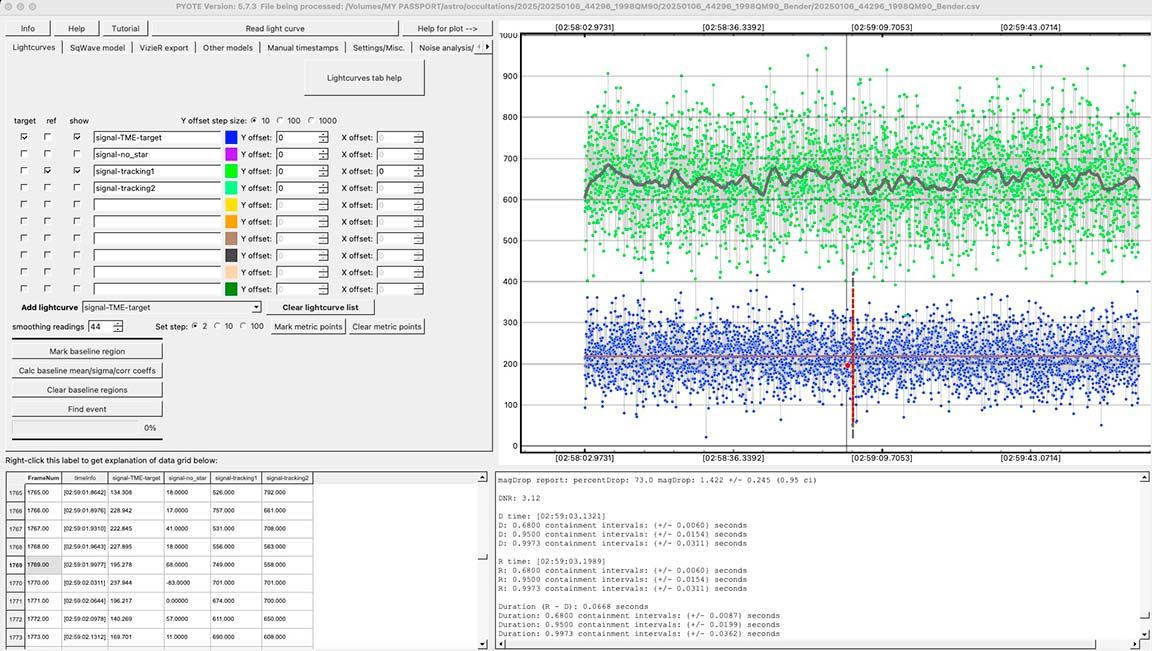Toggle show box for signal-TME-target
This screenshot has height=651, width=1152.
[x=77, y=137]
